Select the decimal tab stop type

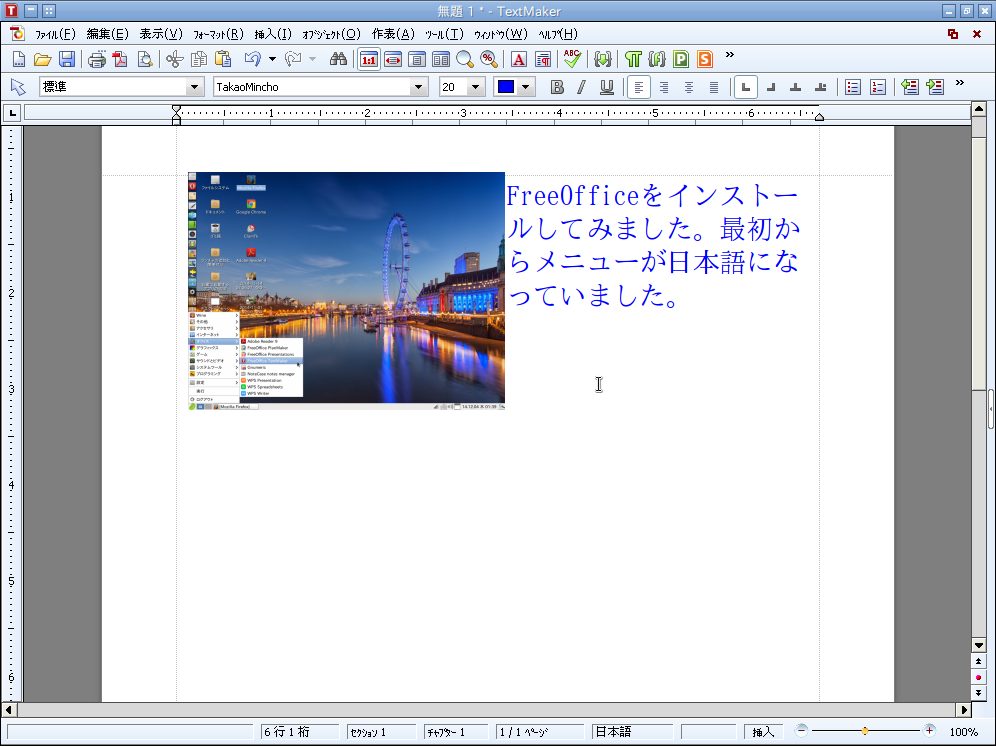[x=821, y=87]
